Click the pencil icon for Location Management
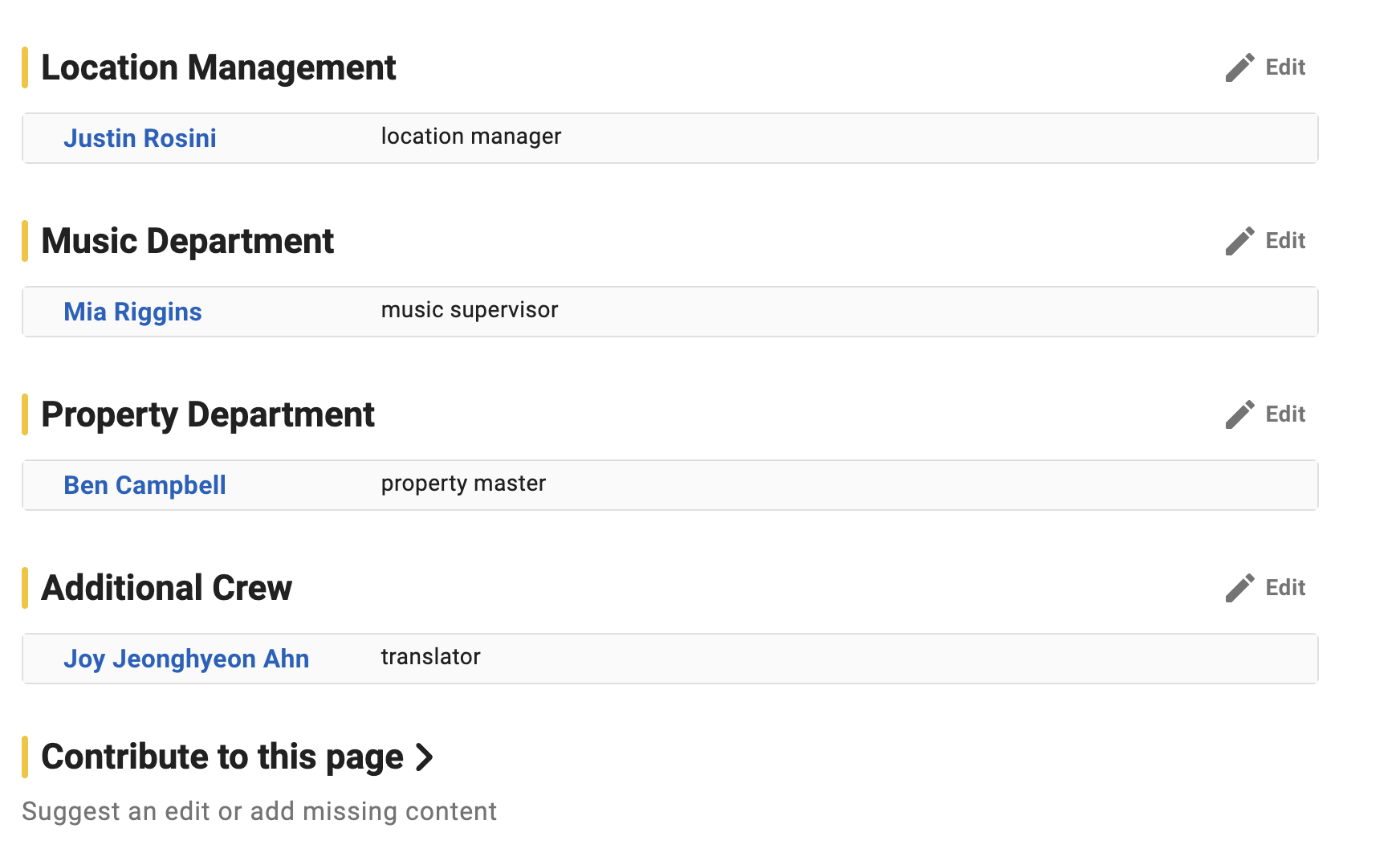 [1239, 67]
